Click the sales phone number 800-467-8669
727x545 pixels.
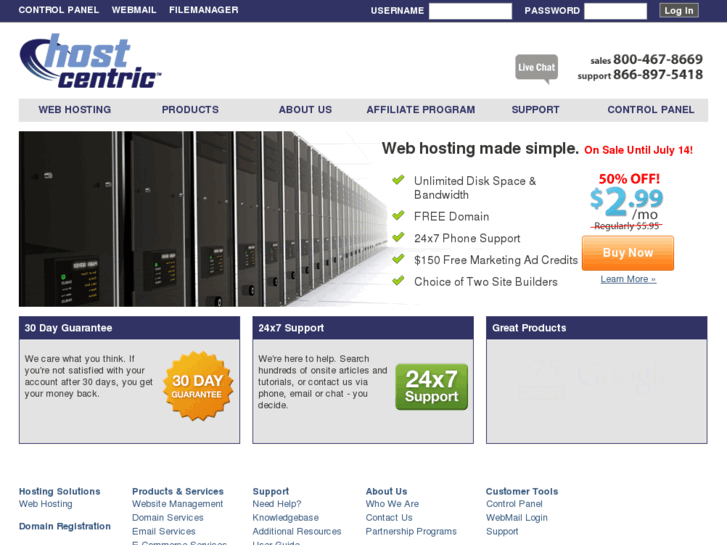658,59
